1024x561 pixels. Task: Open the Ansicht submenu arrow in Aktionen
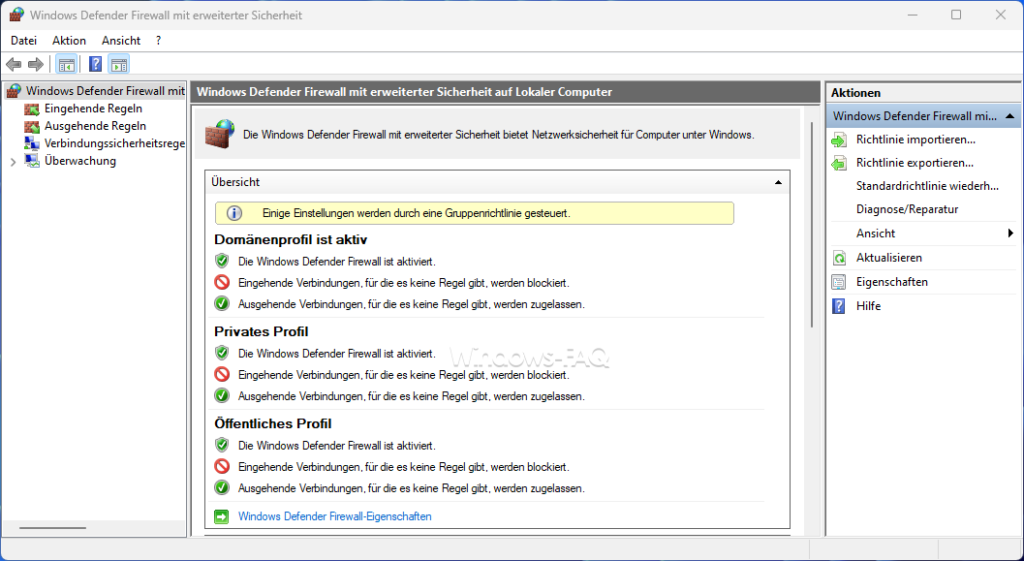click(1010, 233)
